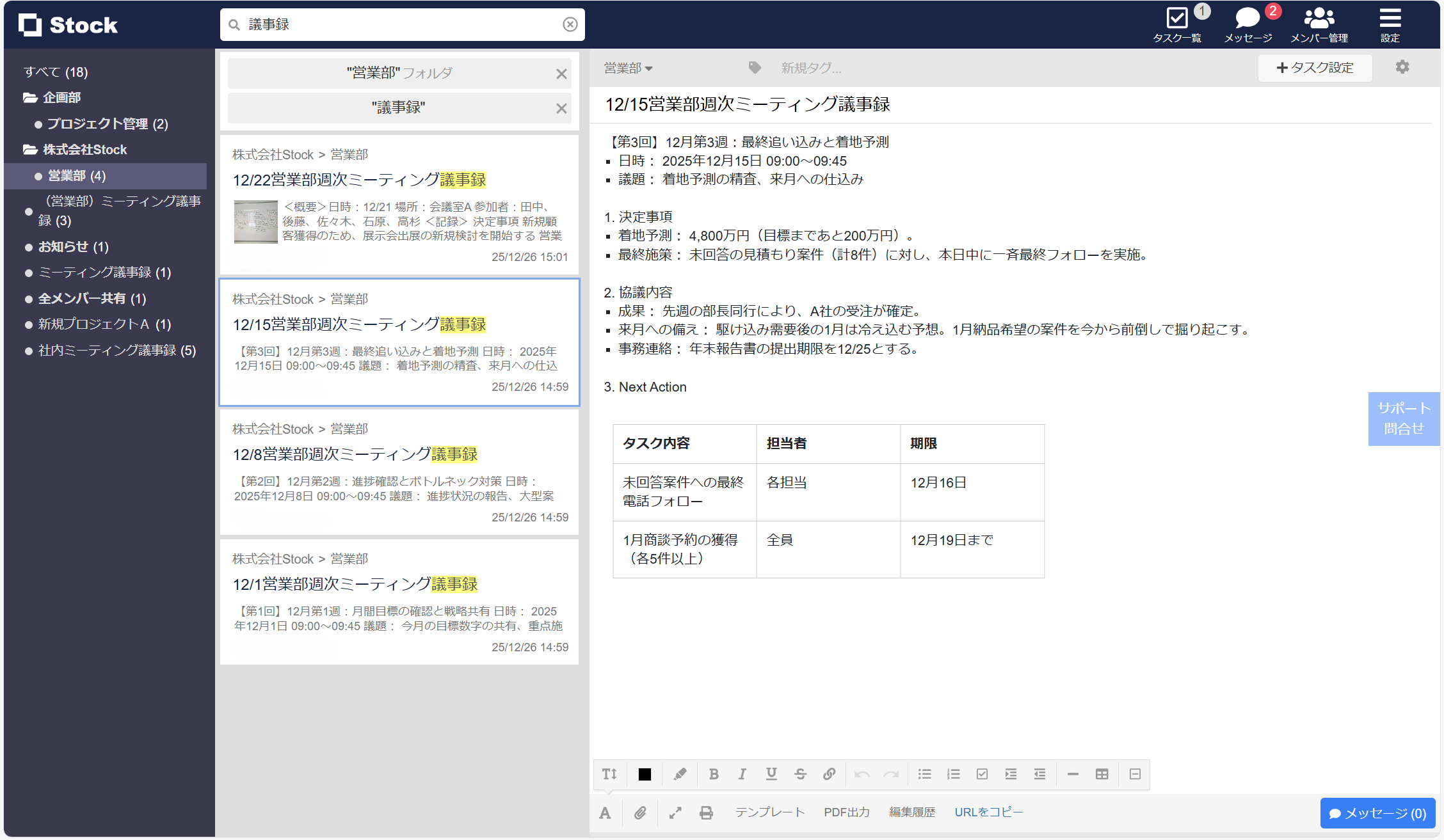Viewport: 1444px width, 840px height.
Task: Open the black text color swatch
Action: click(643, 774)
